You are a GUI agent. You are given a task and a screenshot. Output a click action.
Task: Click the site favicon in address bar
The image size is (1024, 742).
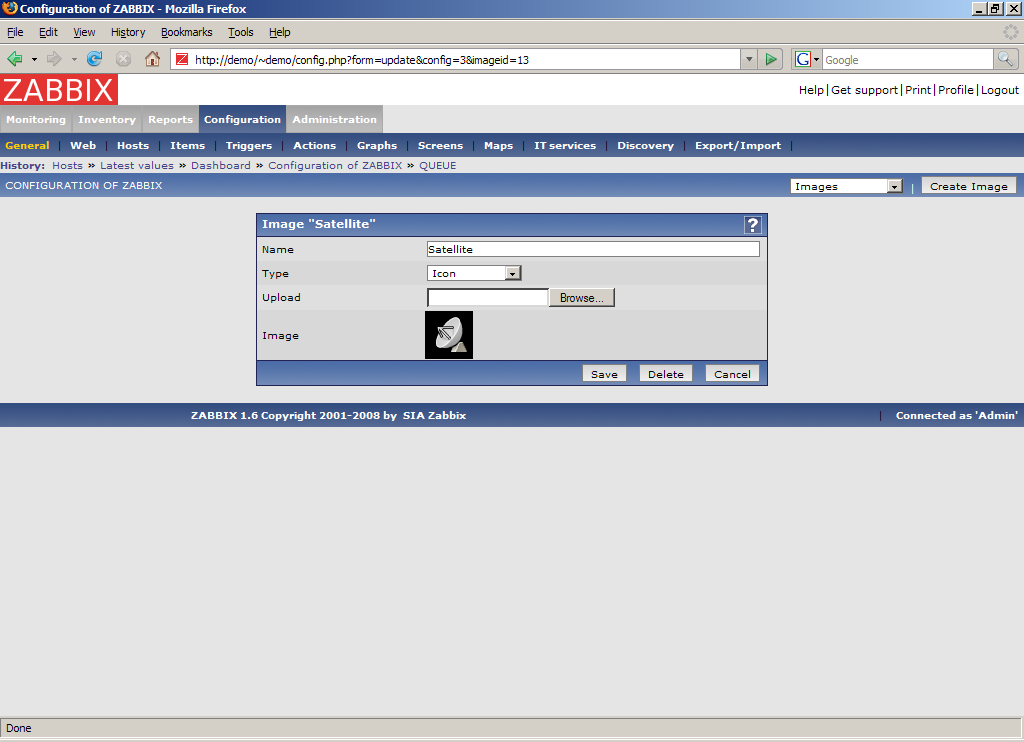182,59
